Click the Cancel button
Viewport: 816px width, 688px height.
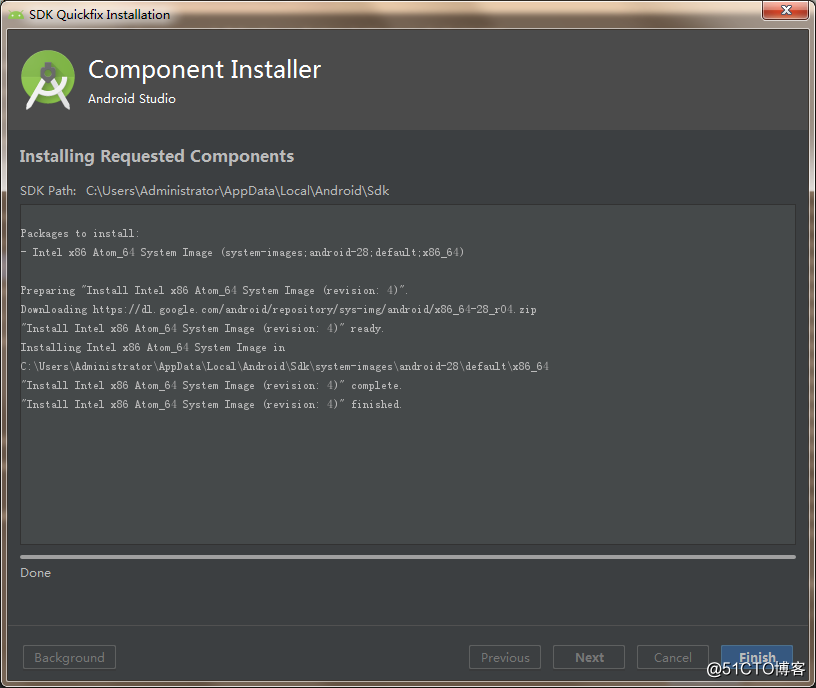(672, 657)
